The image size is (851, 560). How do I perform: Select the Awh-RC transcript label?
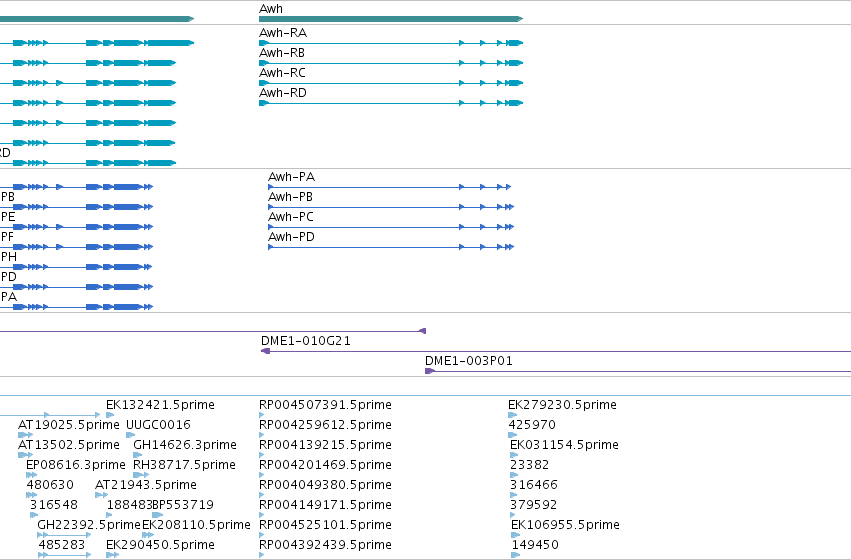click(x=282, y=73)
